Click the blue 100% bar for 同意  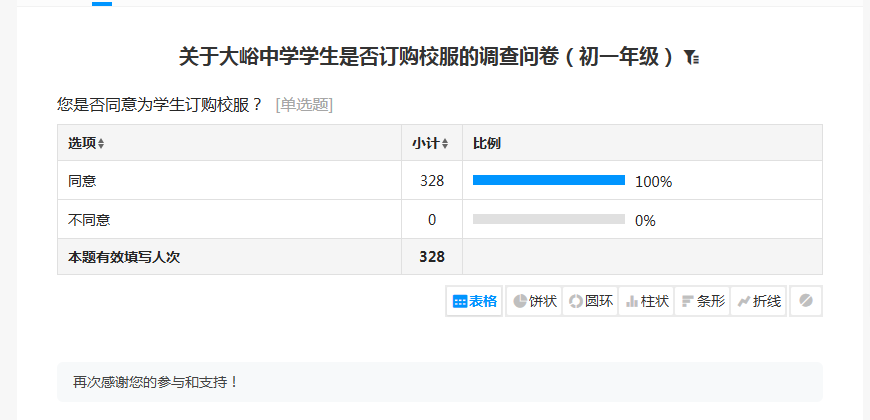pos(548,180)
